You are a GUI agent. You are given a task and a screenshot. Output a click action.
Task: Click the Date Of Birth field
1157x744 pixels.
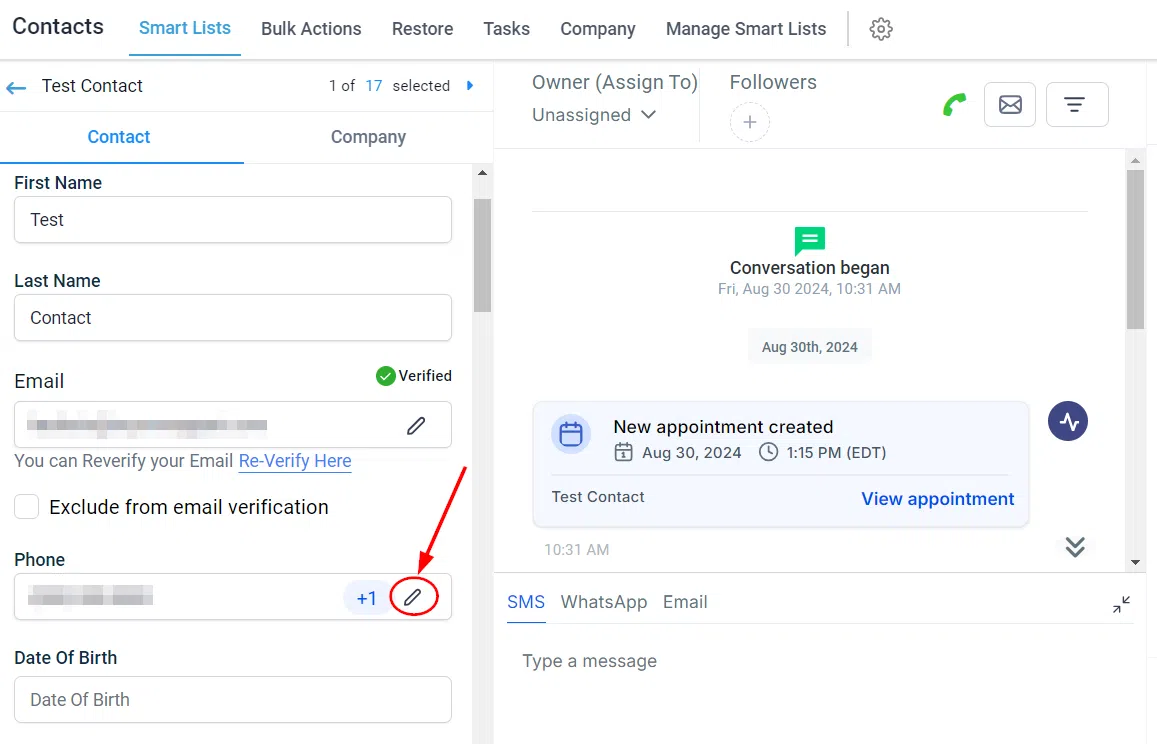(x=232, y=700)
